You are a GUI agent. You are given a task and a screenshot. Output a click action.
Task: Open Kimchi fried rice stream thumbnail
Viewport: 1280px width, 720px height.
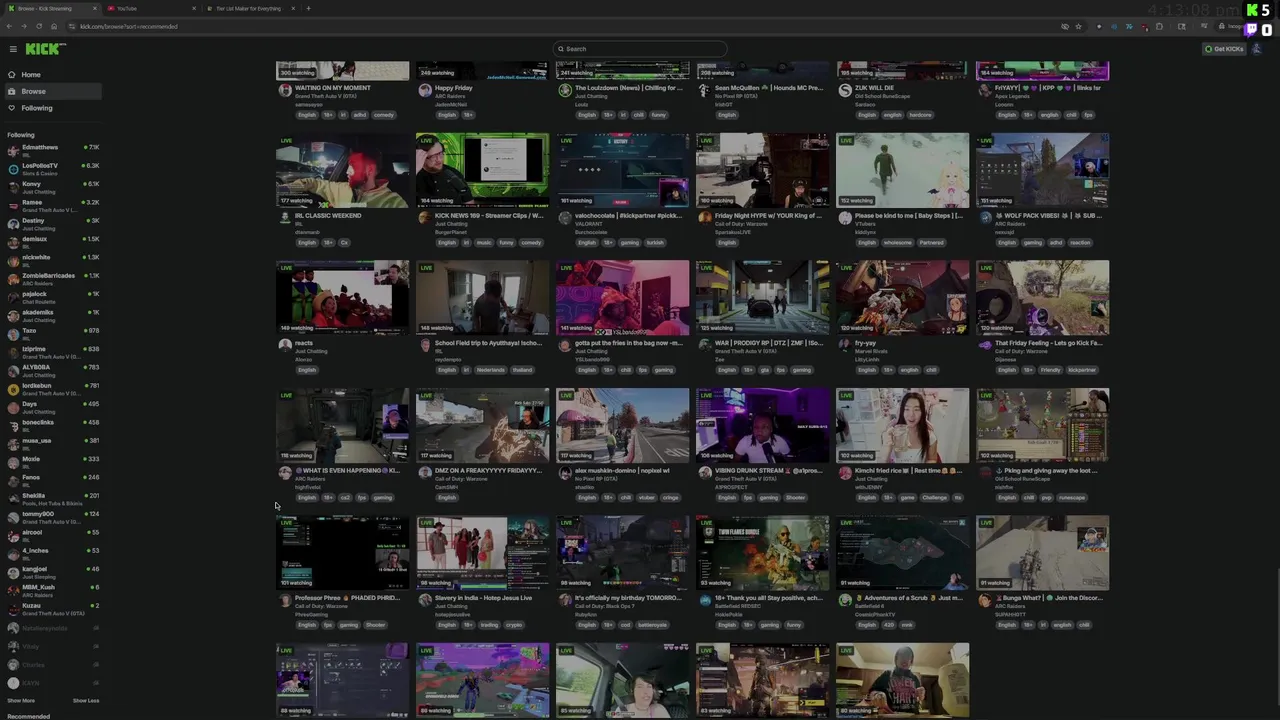(903, 426)
